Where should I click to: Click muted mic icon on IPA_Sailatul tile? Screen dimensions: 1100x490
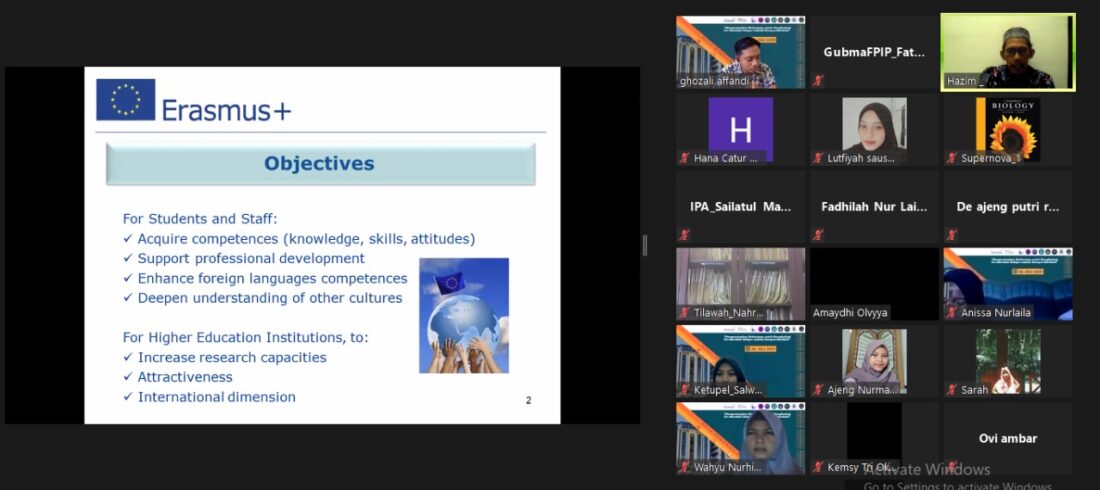point(685,235)
